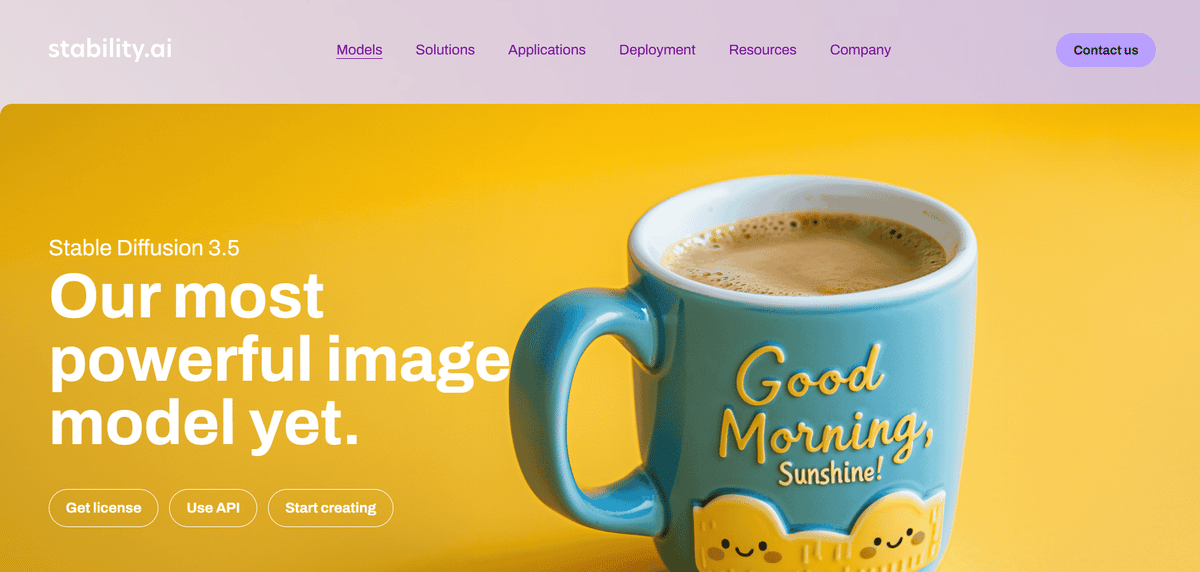Click the Start creating button

331,508
